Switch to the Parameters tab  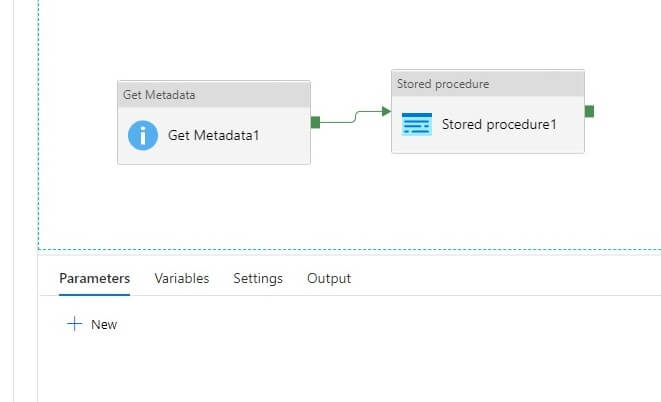point(94,278)
